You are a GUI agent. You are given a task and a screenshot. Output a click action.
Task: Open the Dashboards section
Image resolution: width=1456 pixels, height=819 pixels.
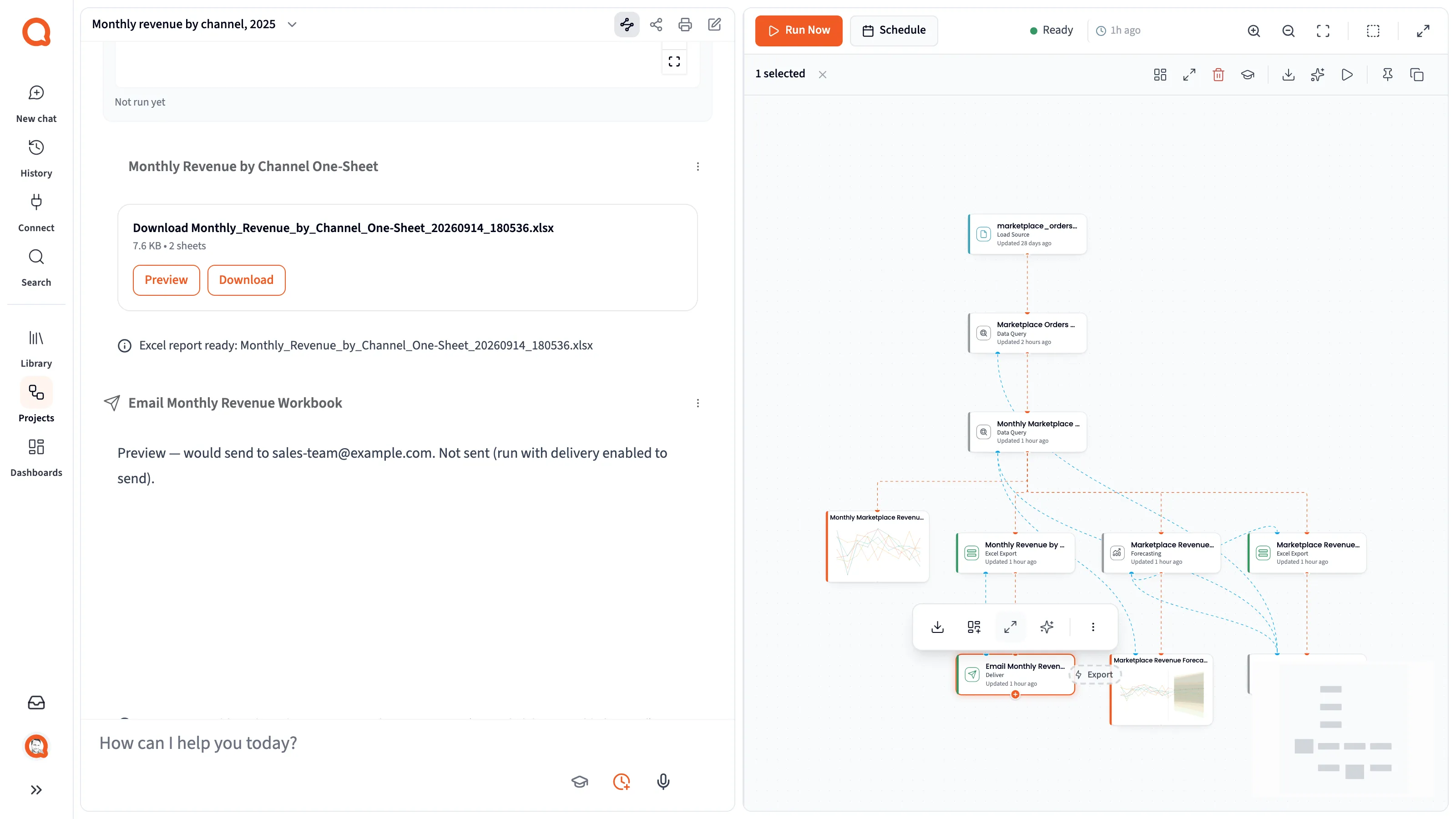[36, 458]
